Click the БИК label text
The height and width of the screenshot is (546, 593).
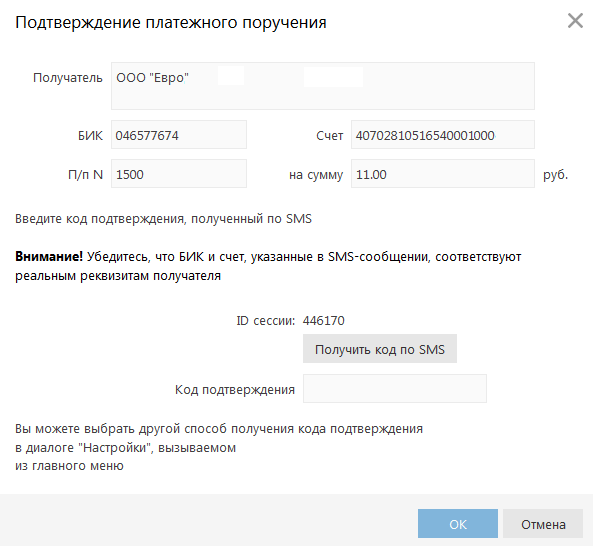pos(90,135)
